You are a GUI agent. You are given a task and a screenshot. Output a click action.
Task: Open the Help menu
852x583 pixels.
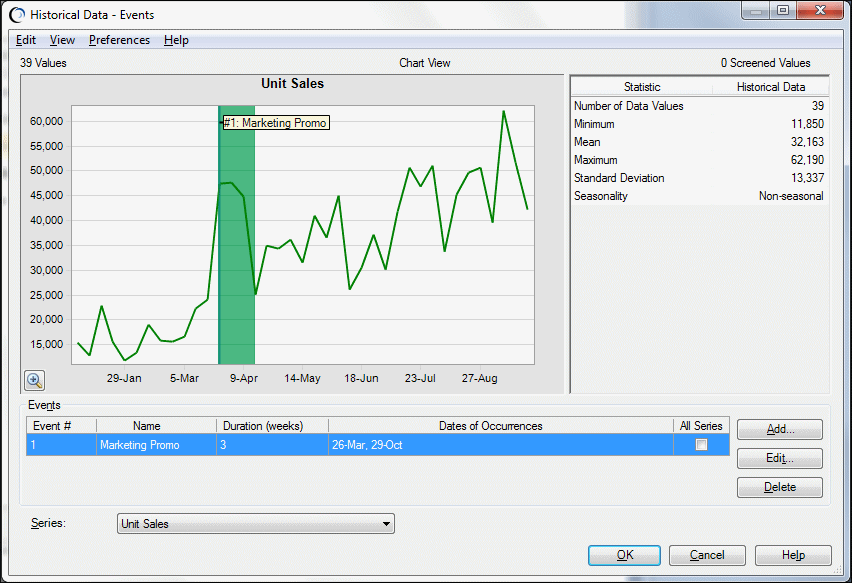coord(176,40)
